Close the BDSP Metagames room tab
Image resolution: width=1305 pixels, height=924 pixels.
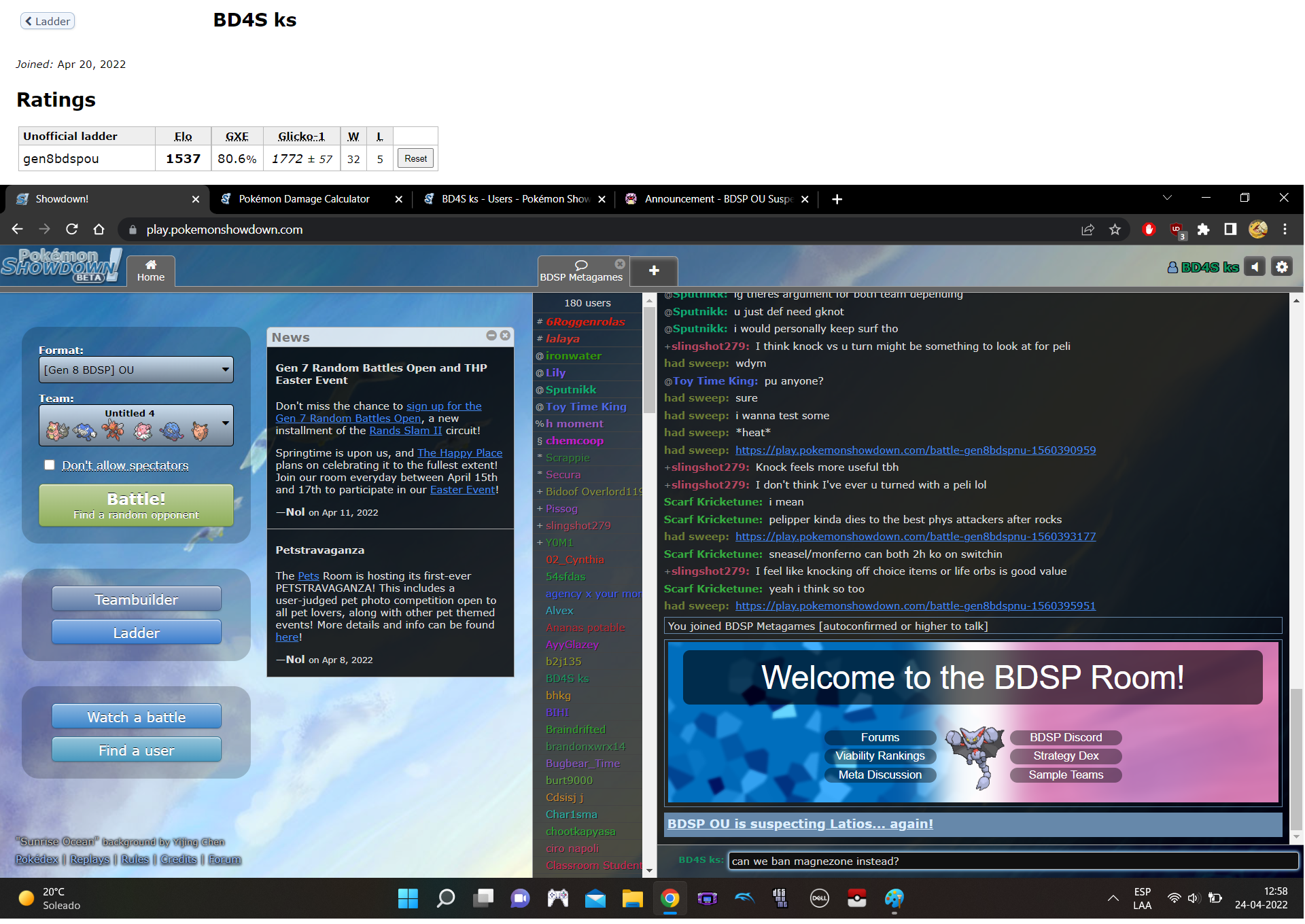click(x=620, y=264)
